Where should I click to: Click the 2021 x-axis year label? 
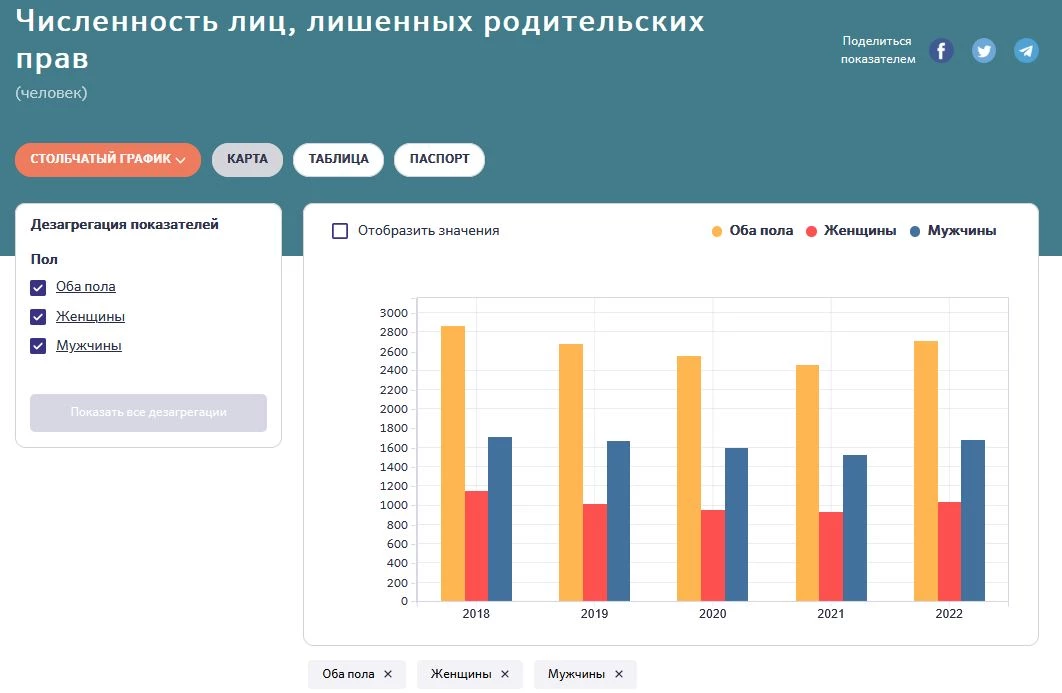coord(831,614)
